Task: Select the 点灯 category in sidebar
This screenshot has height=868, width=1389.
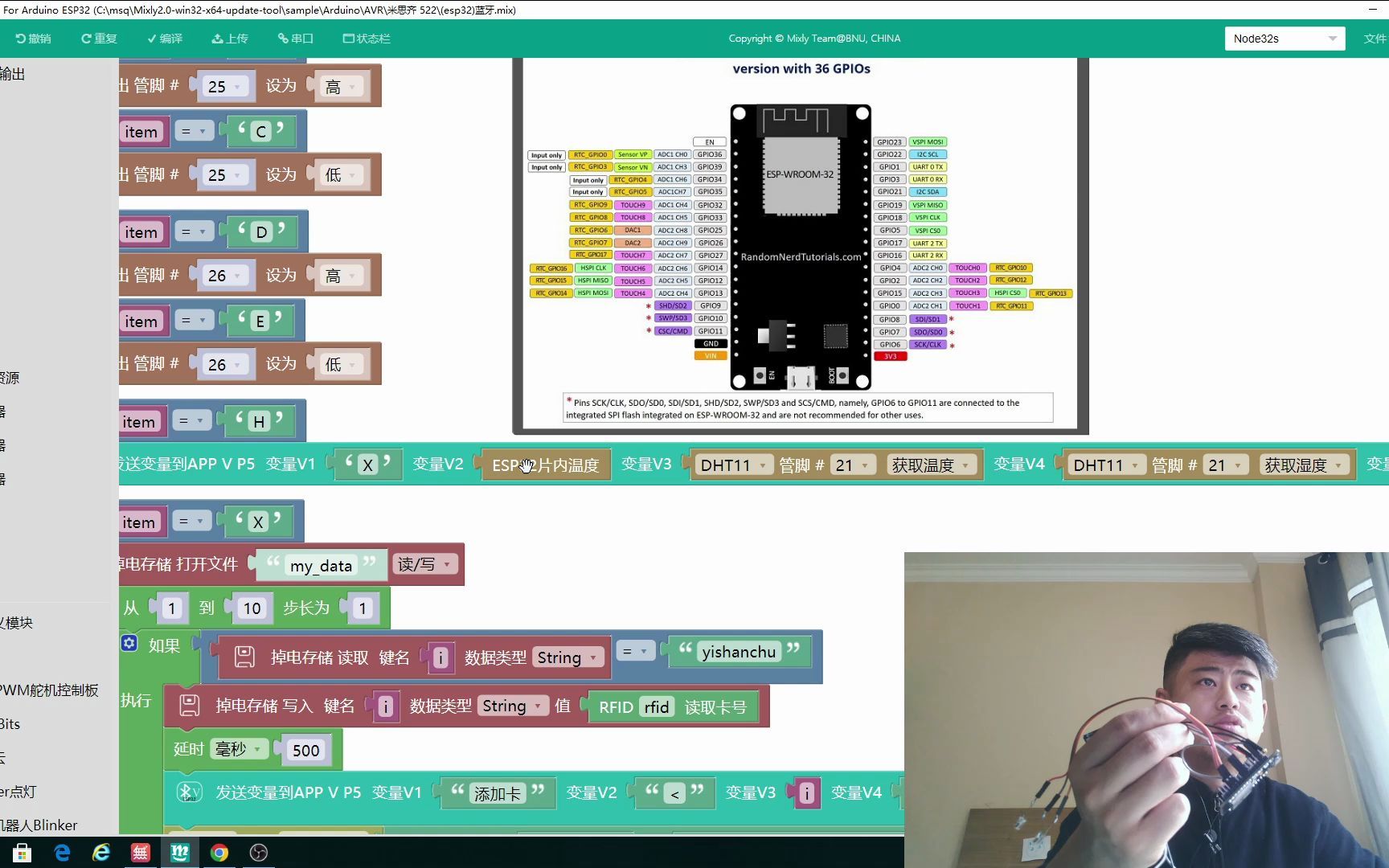Action: (18, 792)
